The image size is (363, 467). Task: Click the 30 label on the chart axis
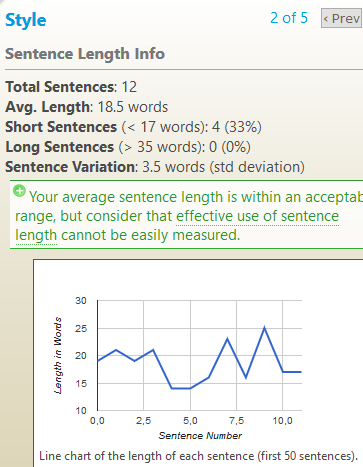(81, 301)
